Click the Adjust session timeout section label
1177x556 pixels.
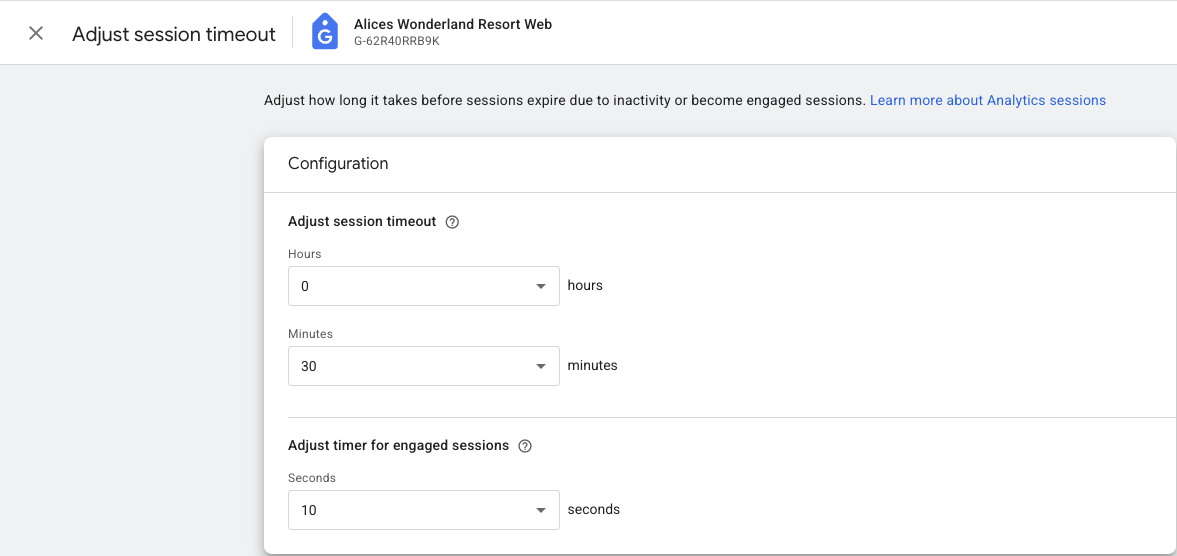[x=362, y=221]
